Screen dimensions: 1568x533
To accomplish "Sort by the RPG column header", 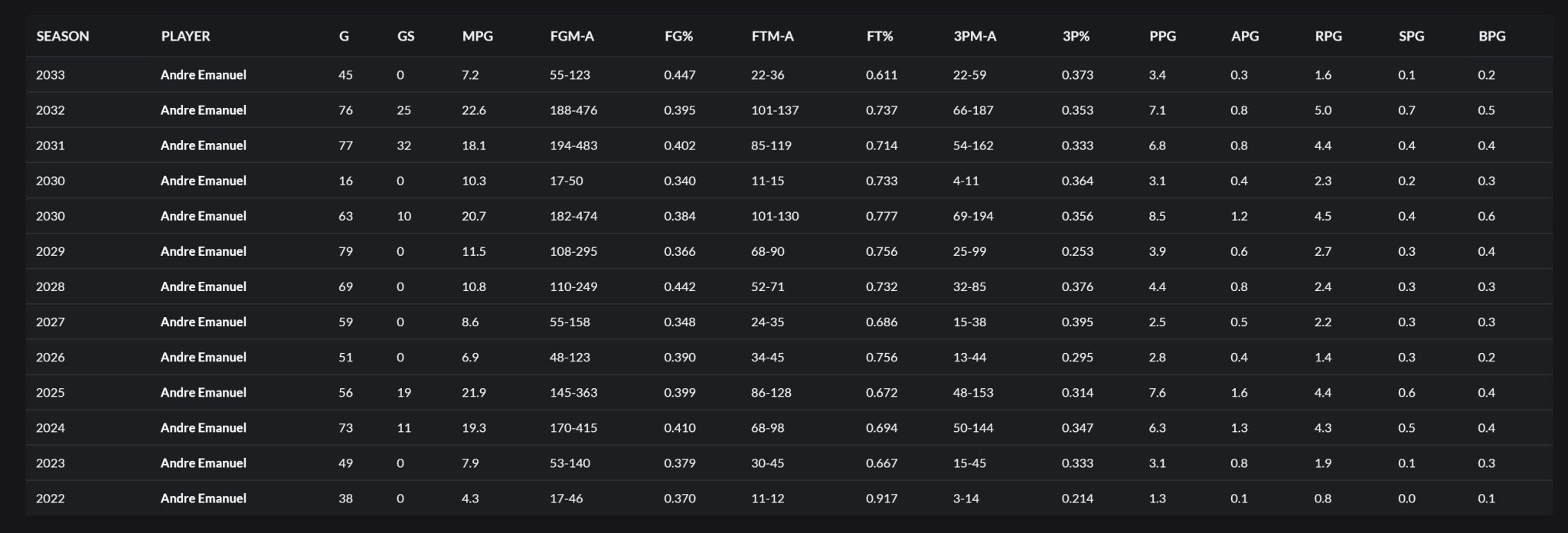I will (1328, 36).
